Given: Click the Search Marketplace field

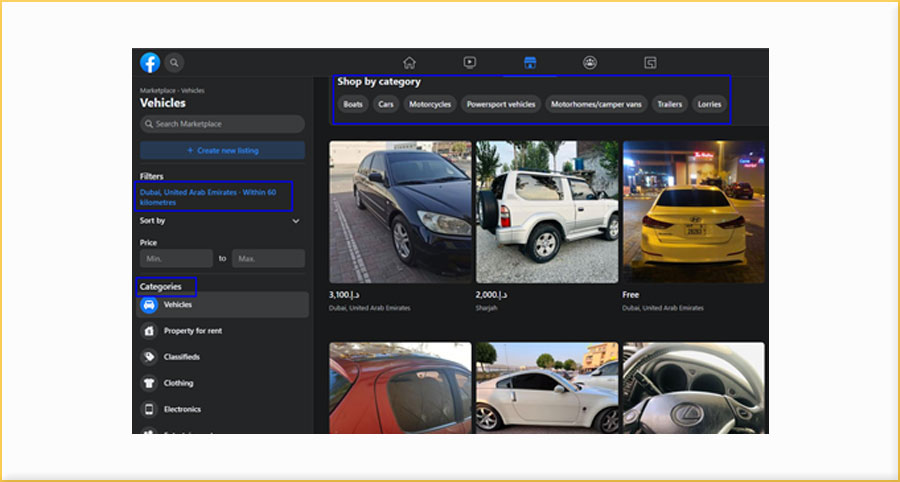Looking at the screenshot, I should 222,124.
